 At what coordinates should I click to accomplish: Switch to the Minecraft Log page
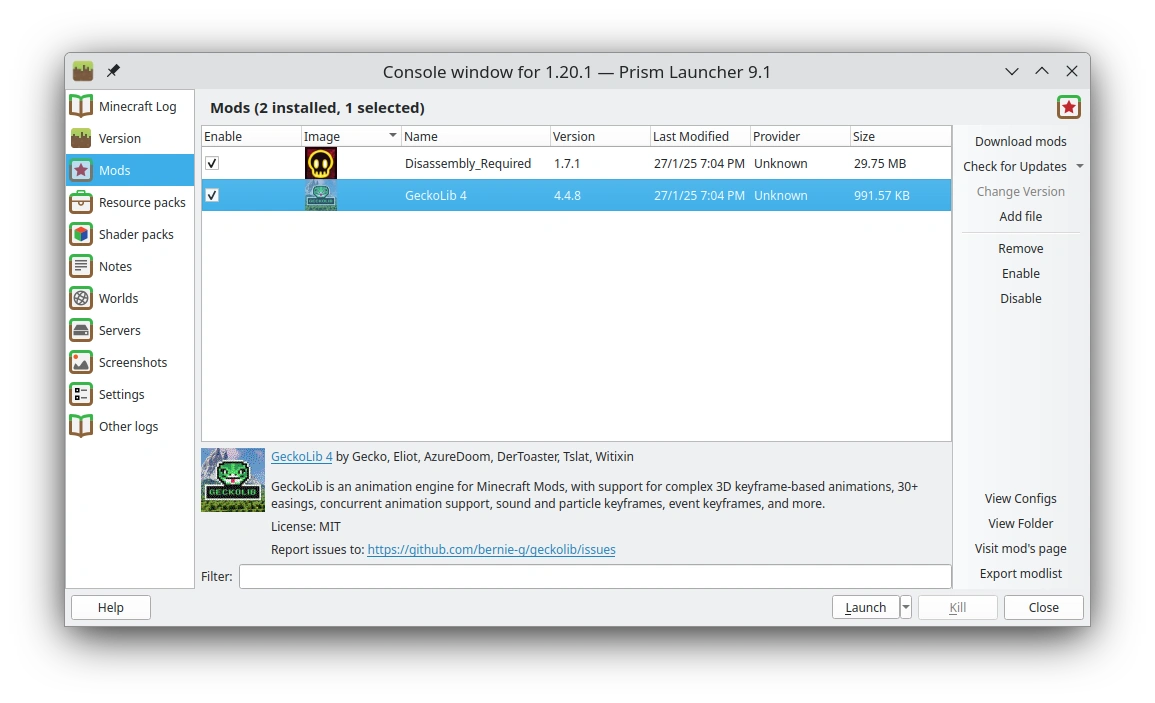(x=138, y=107)
